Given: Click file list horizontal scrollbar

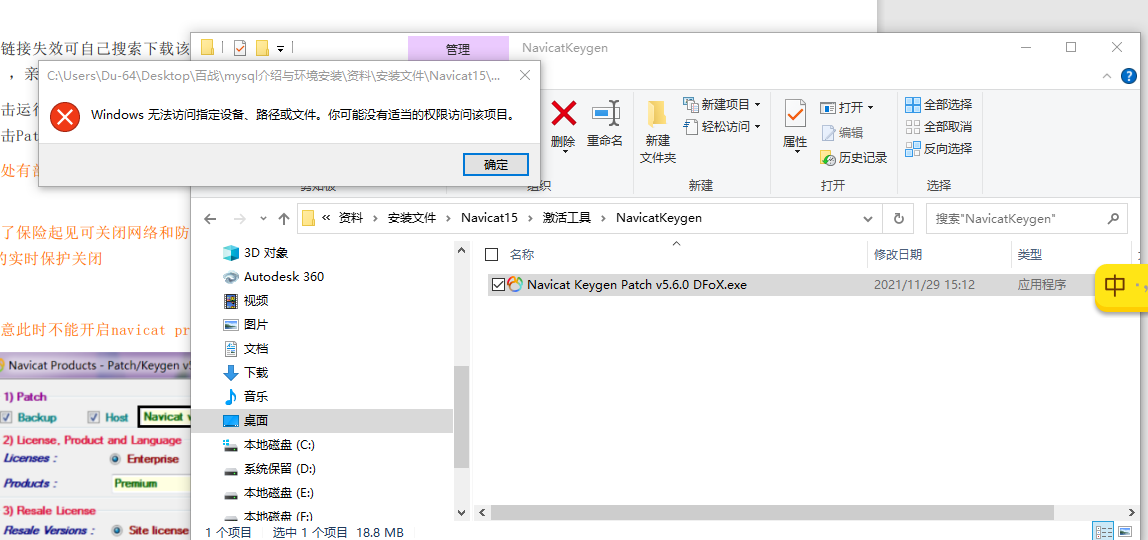Looking at the screenshot, I should pos(772,512).
